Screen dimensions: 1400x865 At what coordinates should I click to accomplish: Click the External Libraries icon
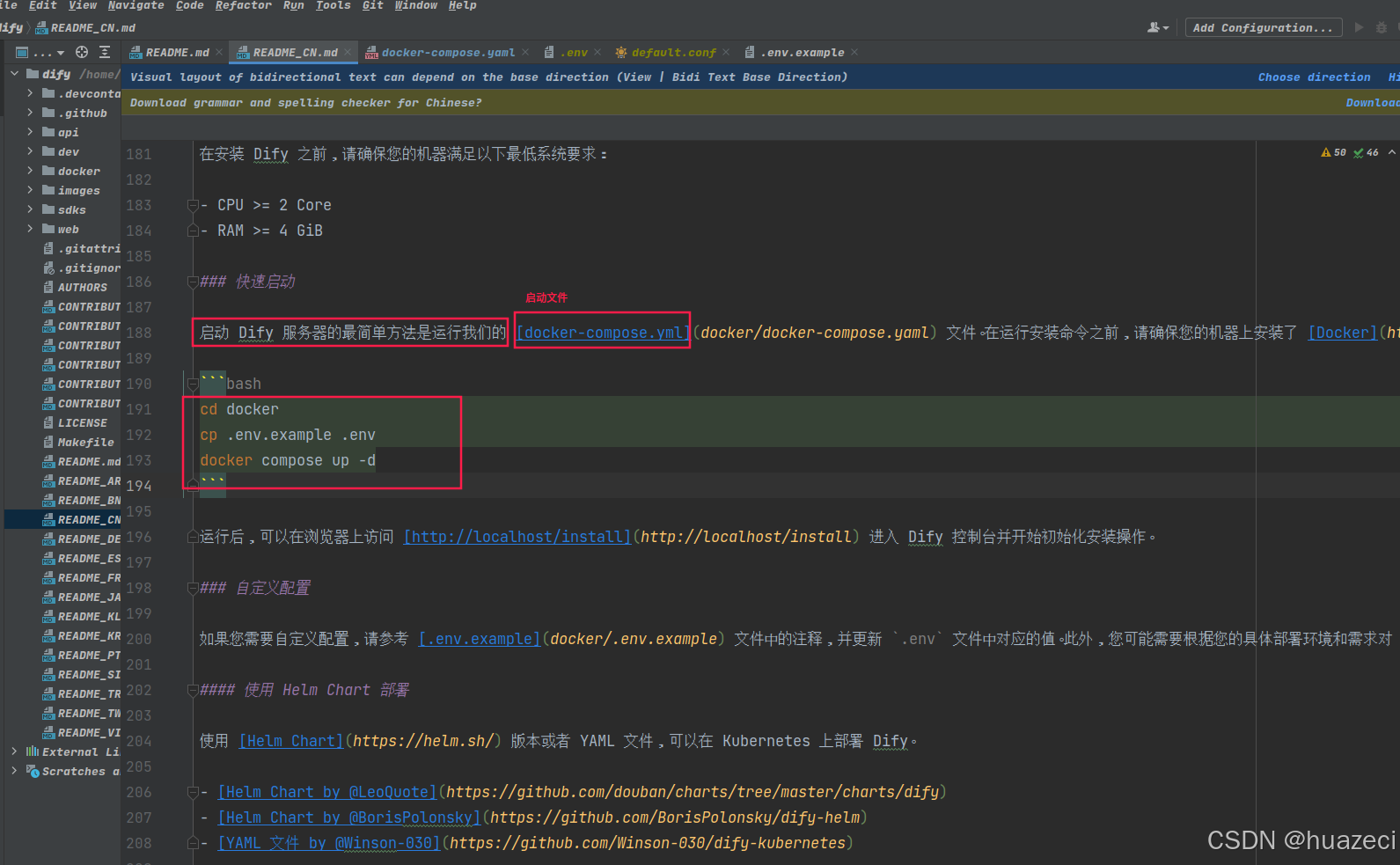[x=33, y=752]
